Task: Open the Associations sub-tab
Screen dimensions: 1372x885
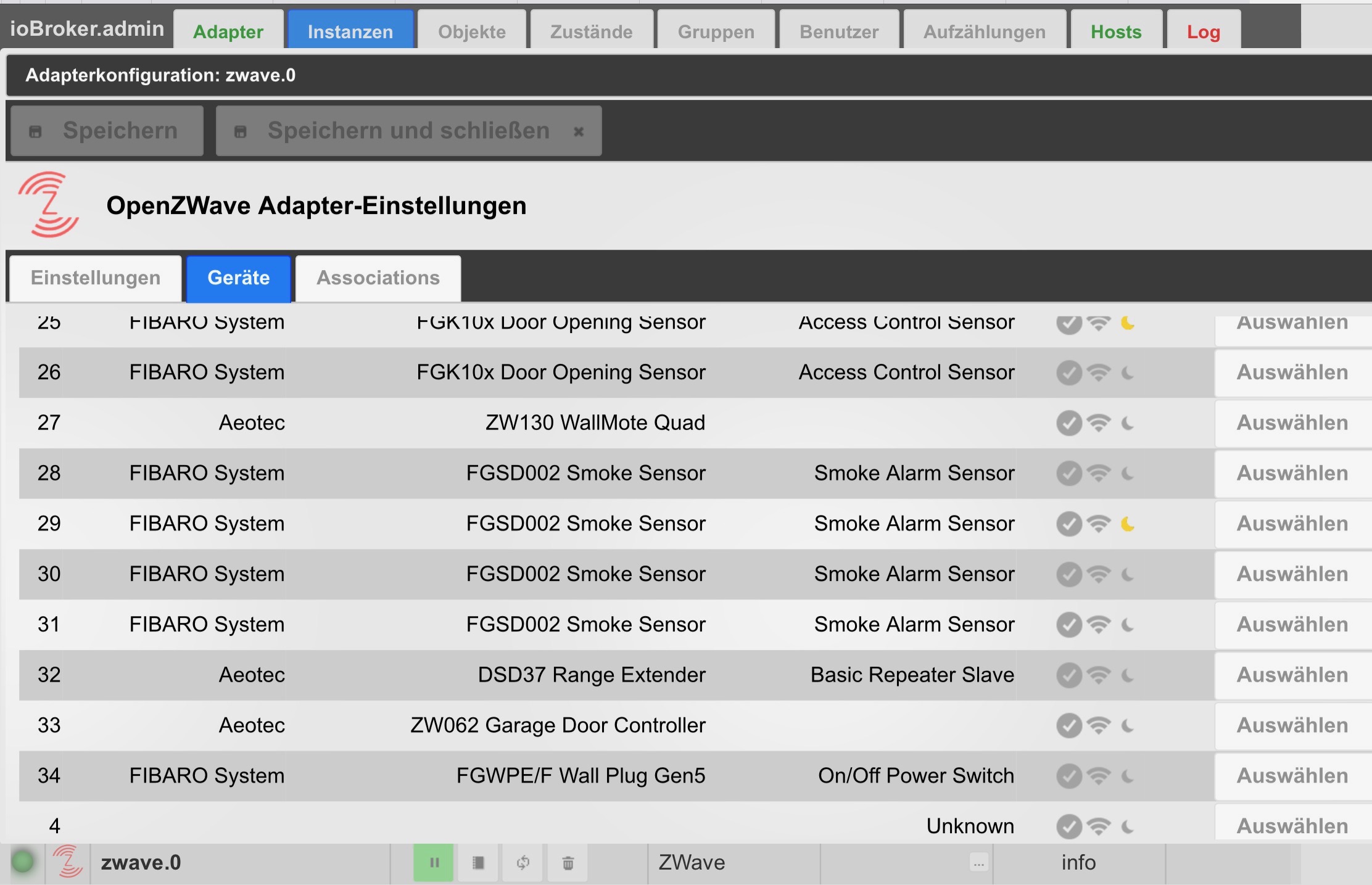Action: coord(378,278)
